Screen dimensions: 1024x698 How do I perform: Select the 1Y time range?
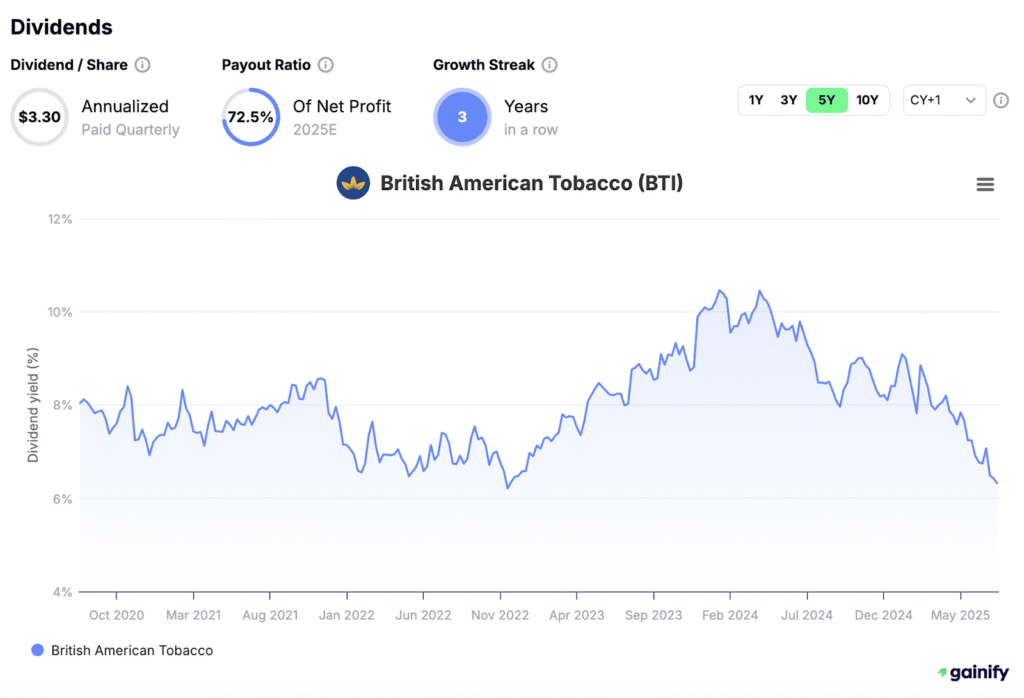point(756,100)
